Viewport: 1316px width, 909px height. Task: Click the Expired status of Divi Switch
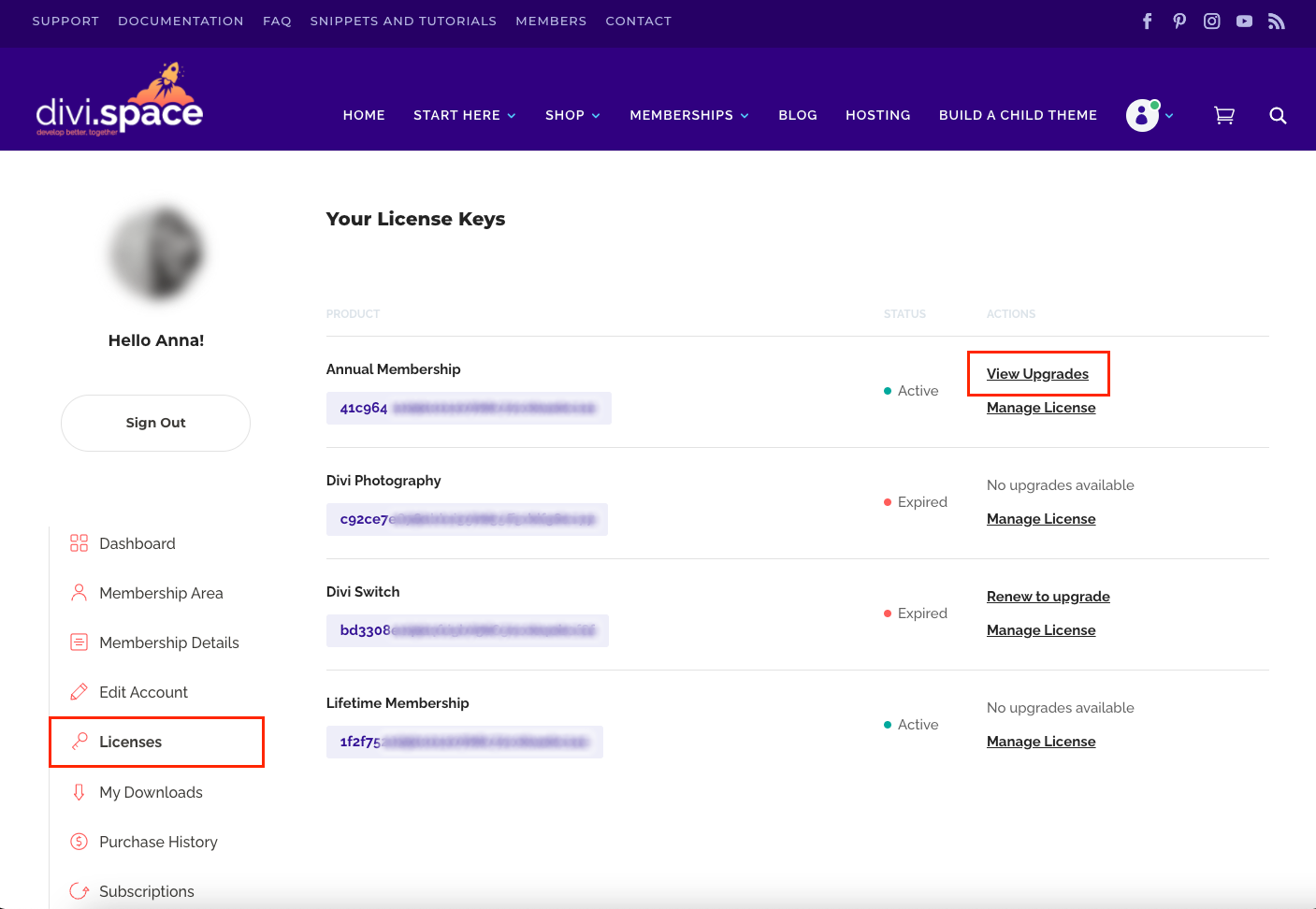[x=916, y=613]
